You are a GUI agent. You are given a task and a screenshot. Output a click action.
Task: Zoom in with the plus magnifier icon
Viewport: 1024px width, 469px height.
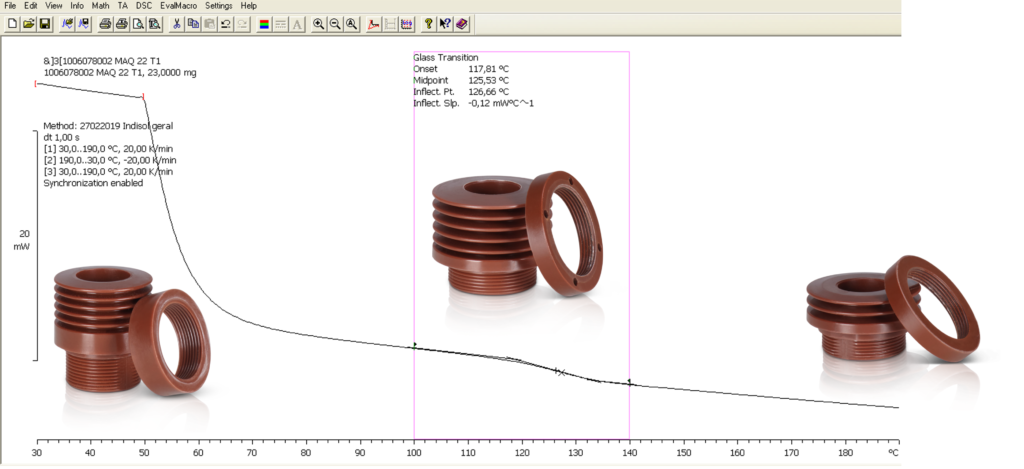coord(318,23)
